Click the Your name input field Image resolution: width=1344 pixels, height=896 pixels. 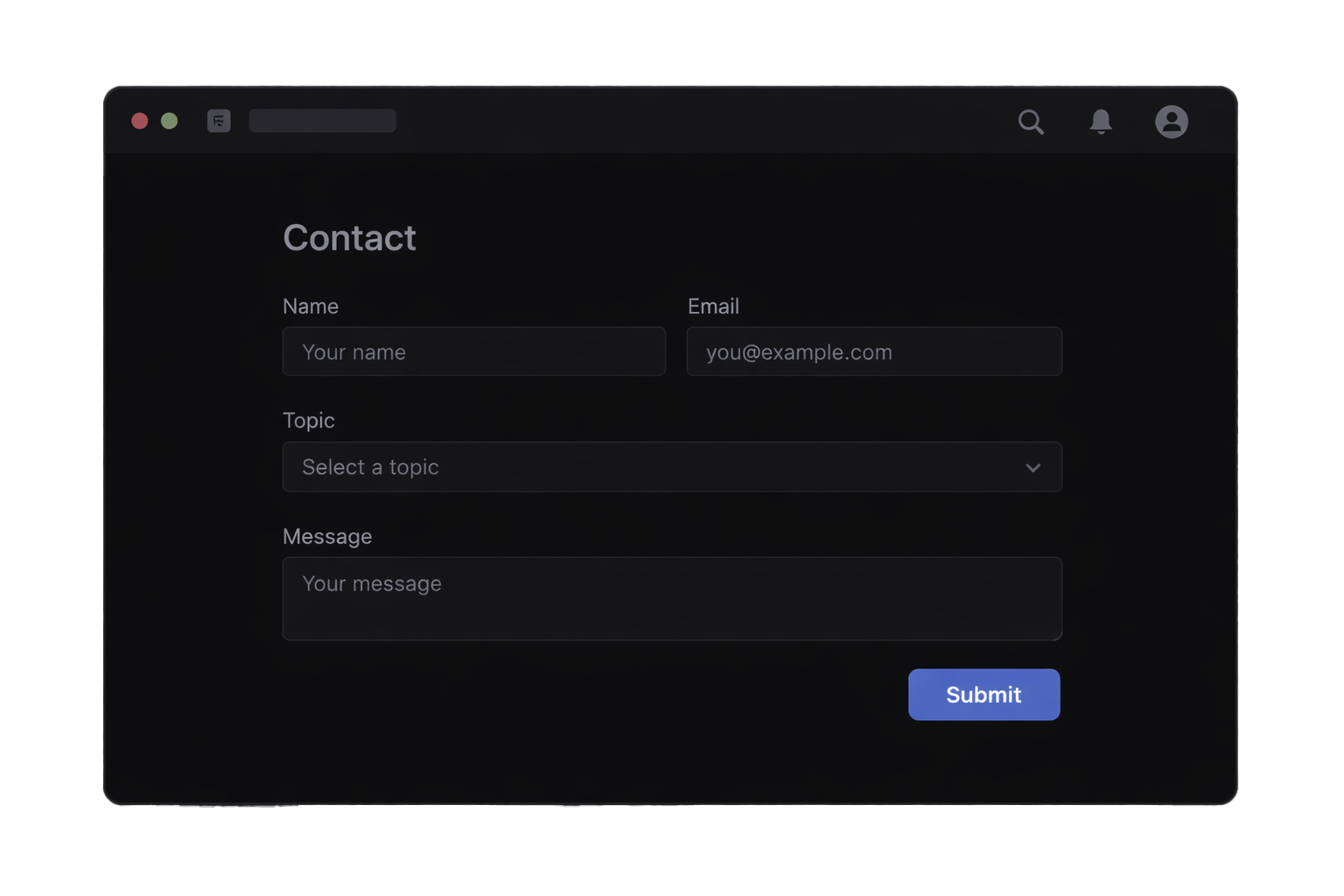(x=473, y=352)
